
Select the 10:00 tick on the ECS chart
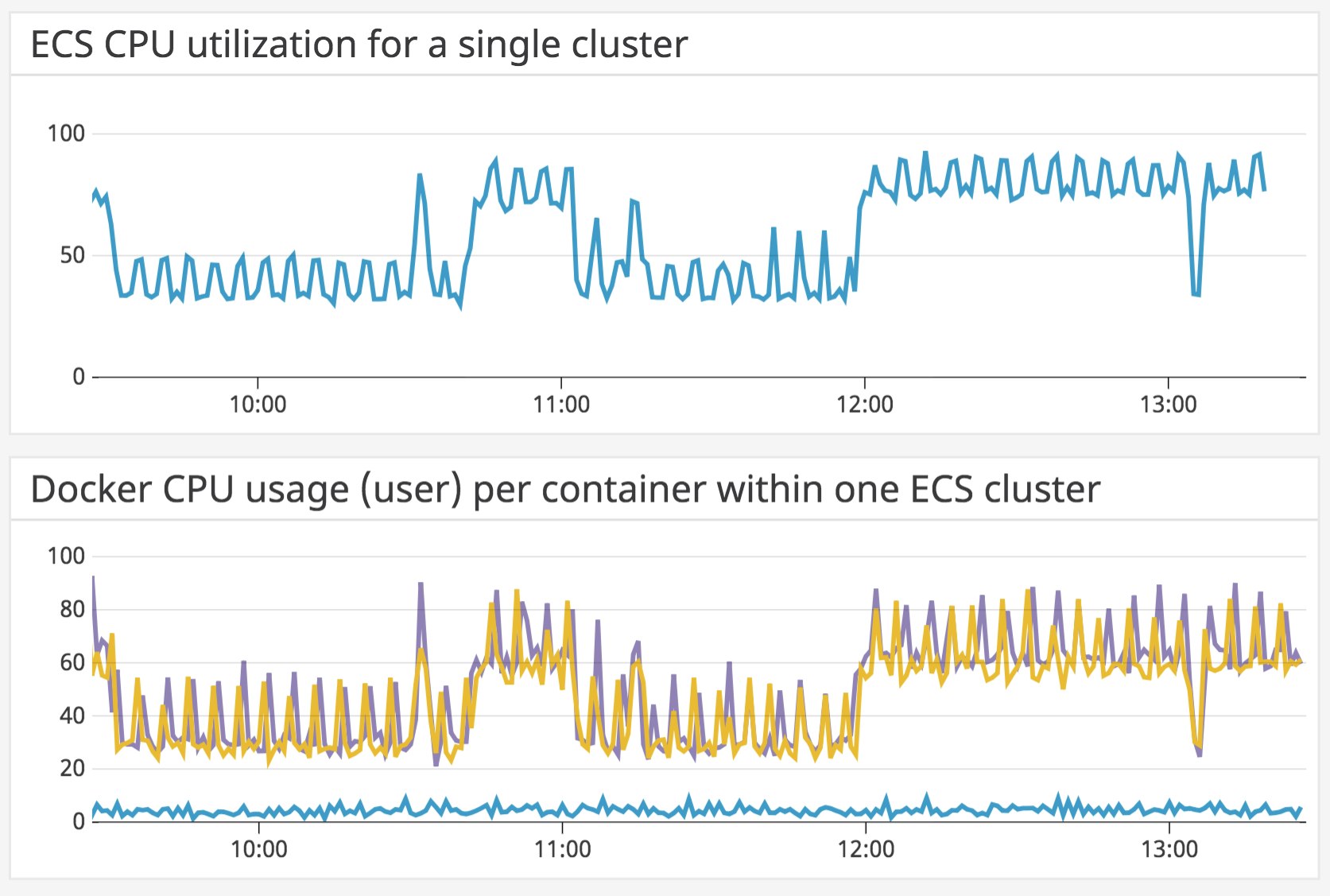pos(258,405)
